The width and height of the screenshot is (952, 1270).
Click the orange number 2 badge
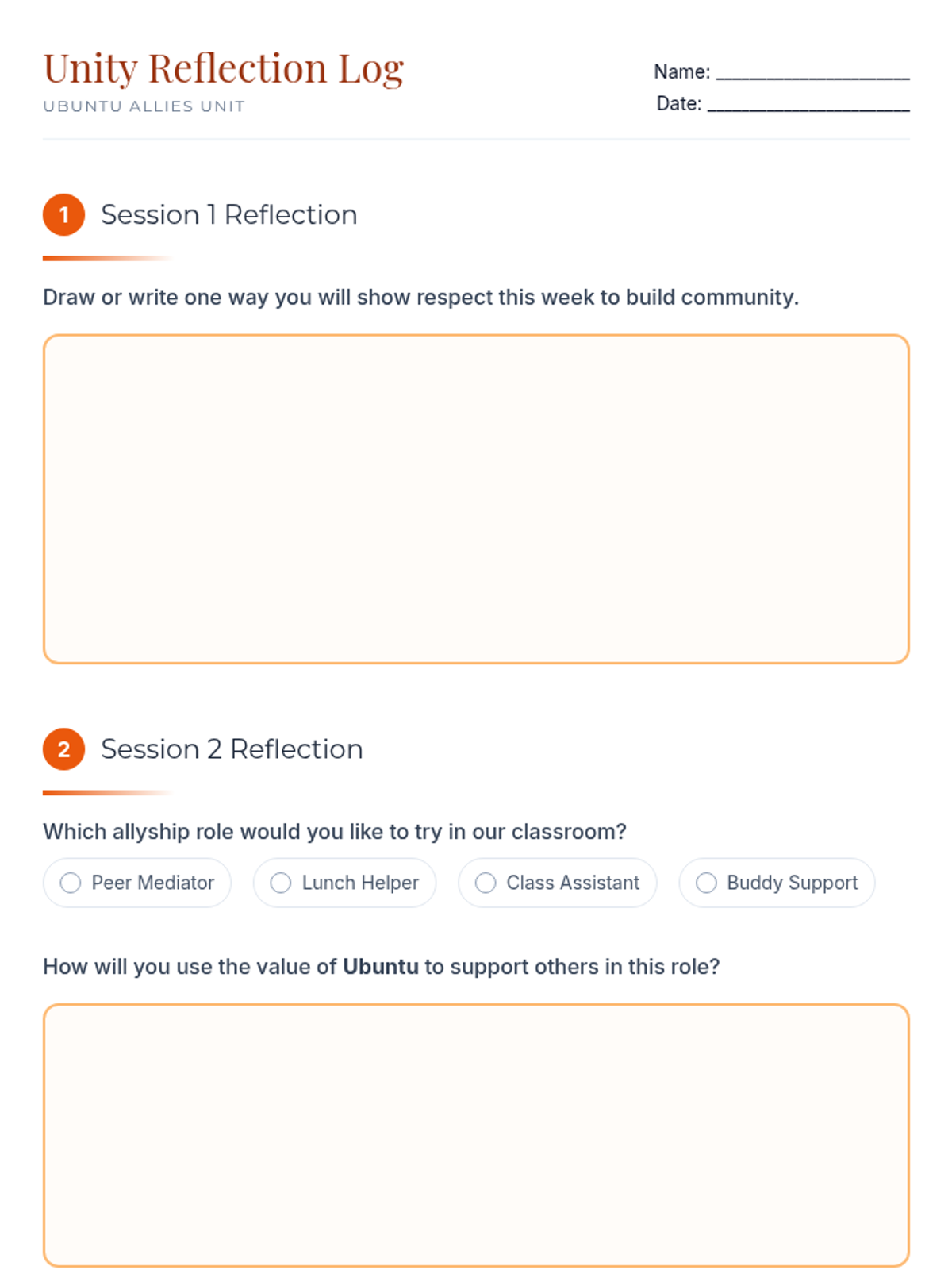click(x=63, y=749)
